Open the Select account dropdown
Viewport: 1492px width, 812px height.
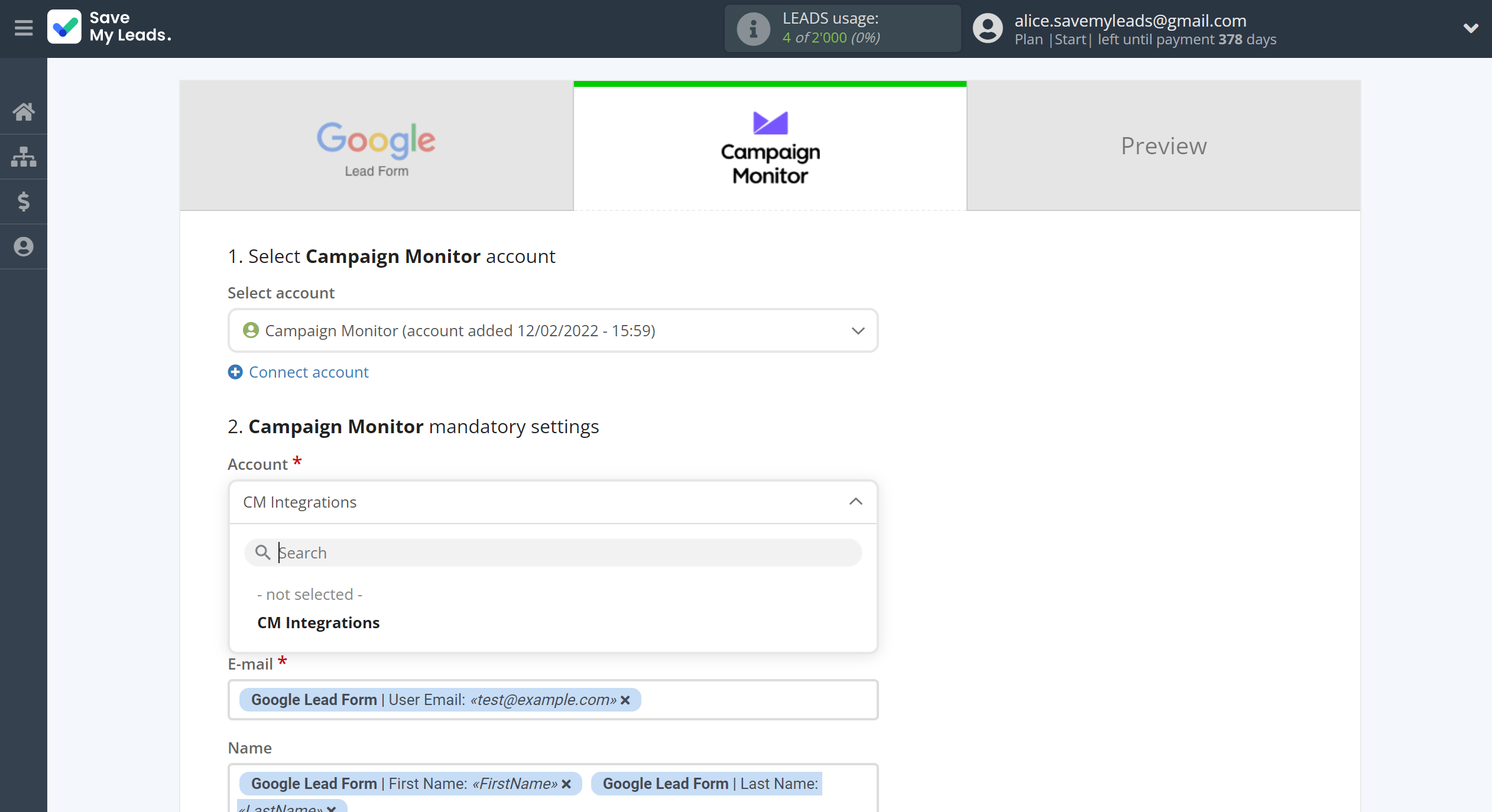[553, 330]
